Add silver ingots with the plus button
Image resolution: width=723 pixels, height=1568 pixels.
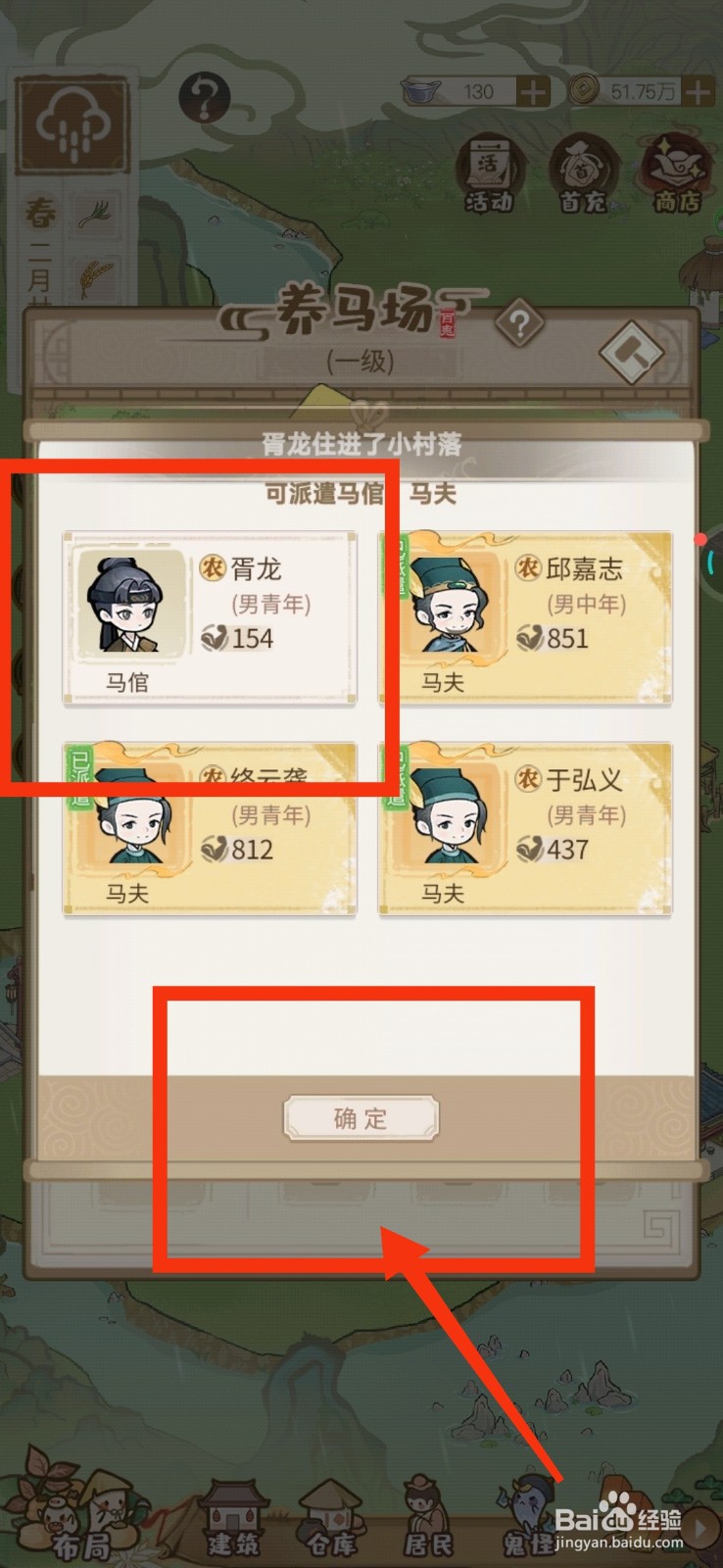click(533, 92)
